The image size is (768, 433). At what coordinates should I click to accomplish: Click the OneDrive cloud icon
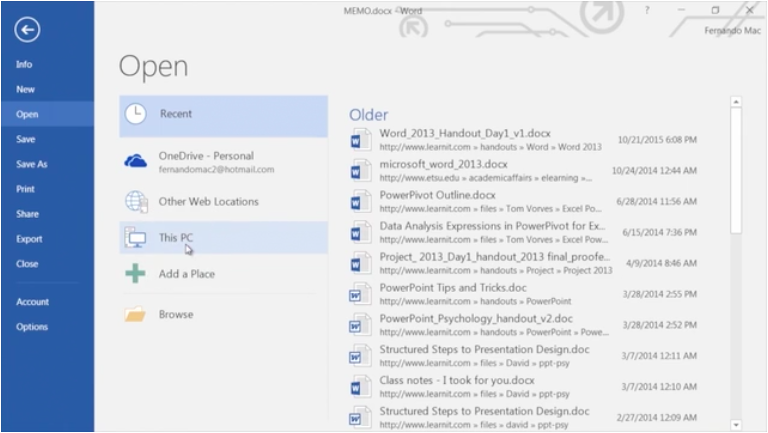(x=135, y=162)
